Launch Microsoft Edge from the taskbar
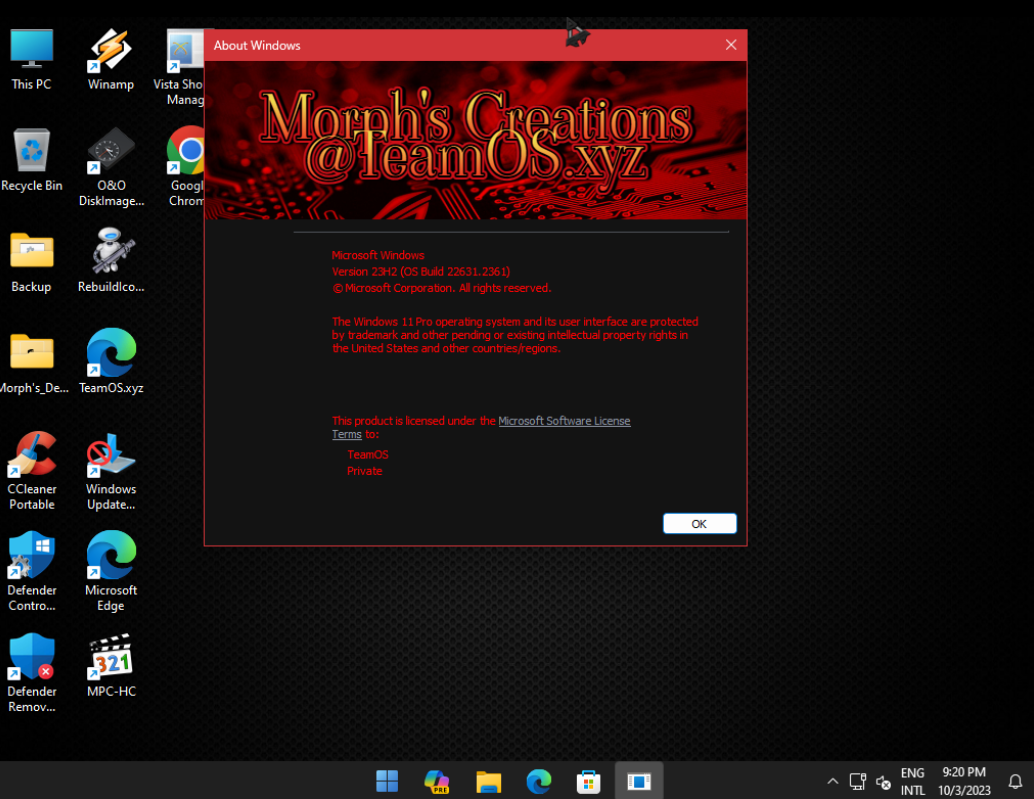The width and height of the screenshot is (1034, 799). pos(539,781)
